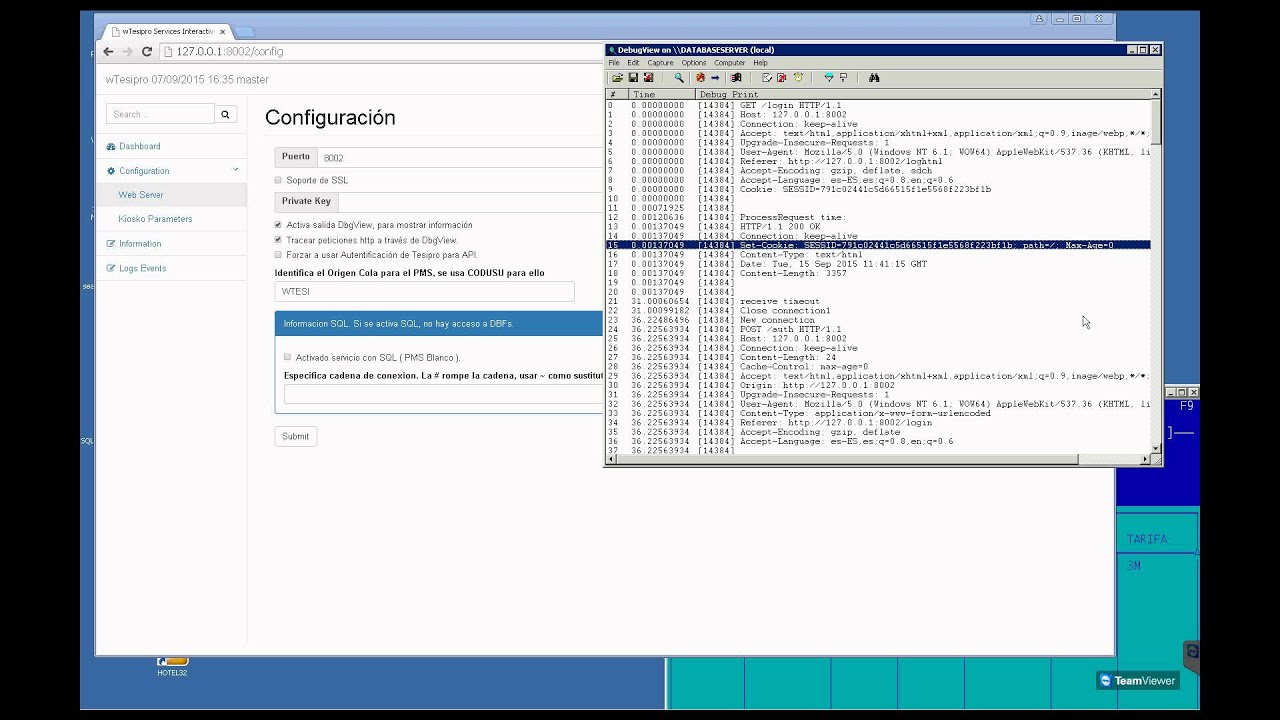Select the Web Server sidebar entry

[141, 195]
